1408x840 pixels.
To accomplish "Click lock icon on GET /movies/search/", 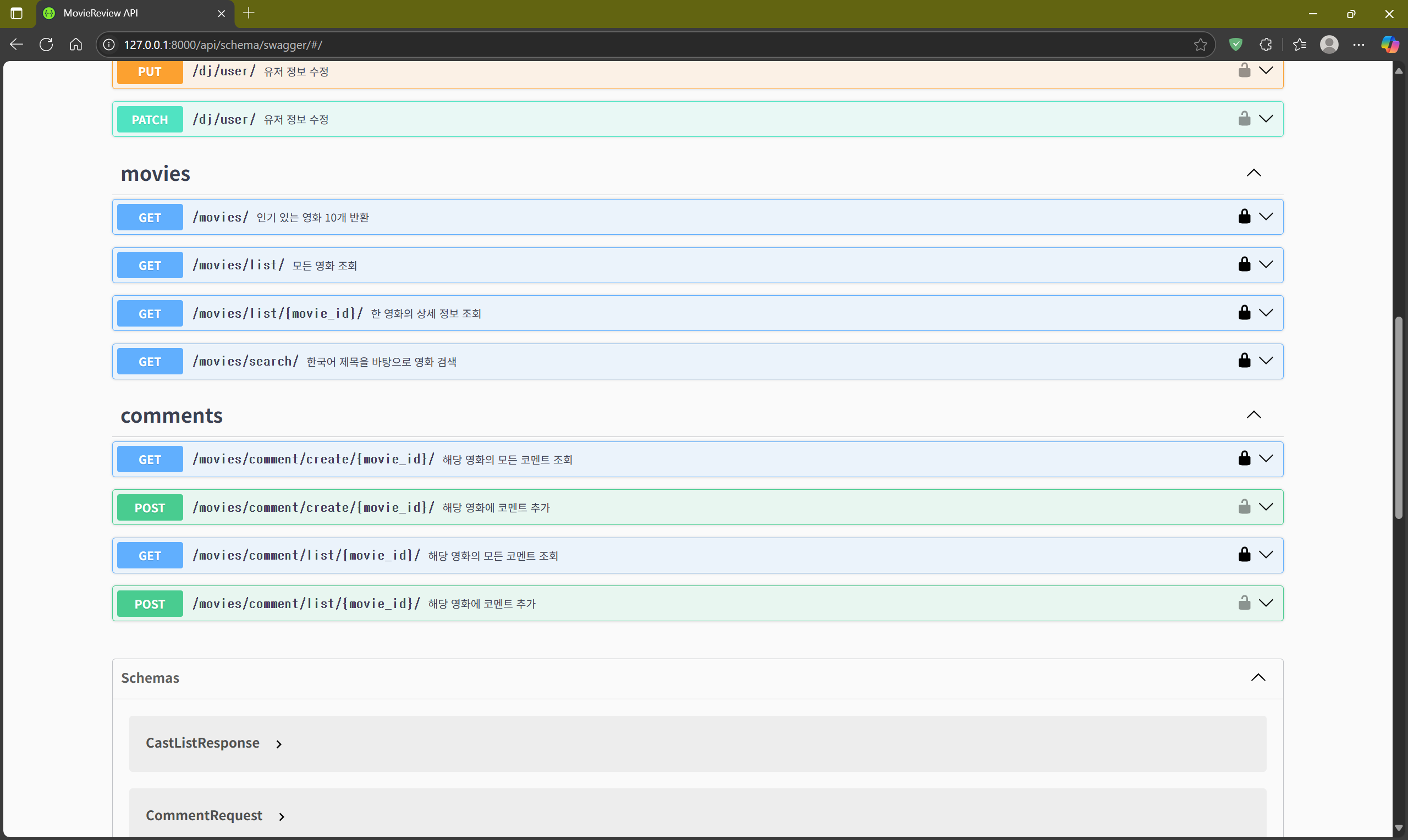I will (1244, 361).
